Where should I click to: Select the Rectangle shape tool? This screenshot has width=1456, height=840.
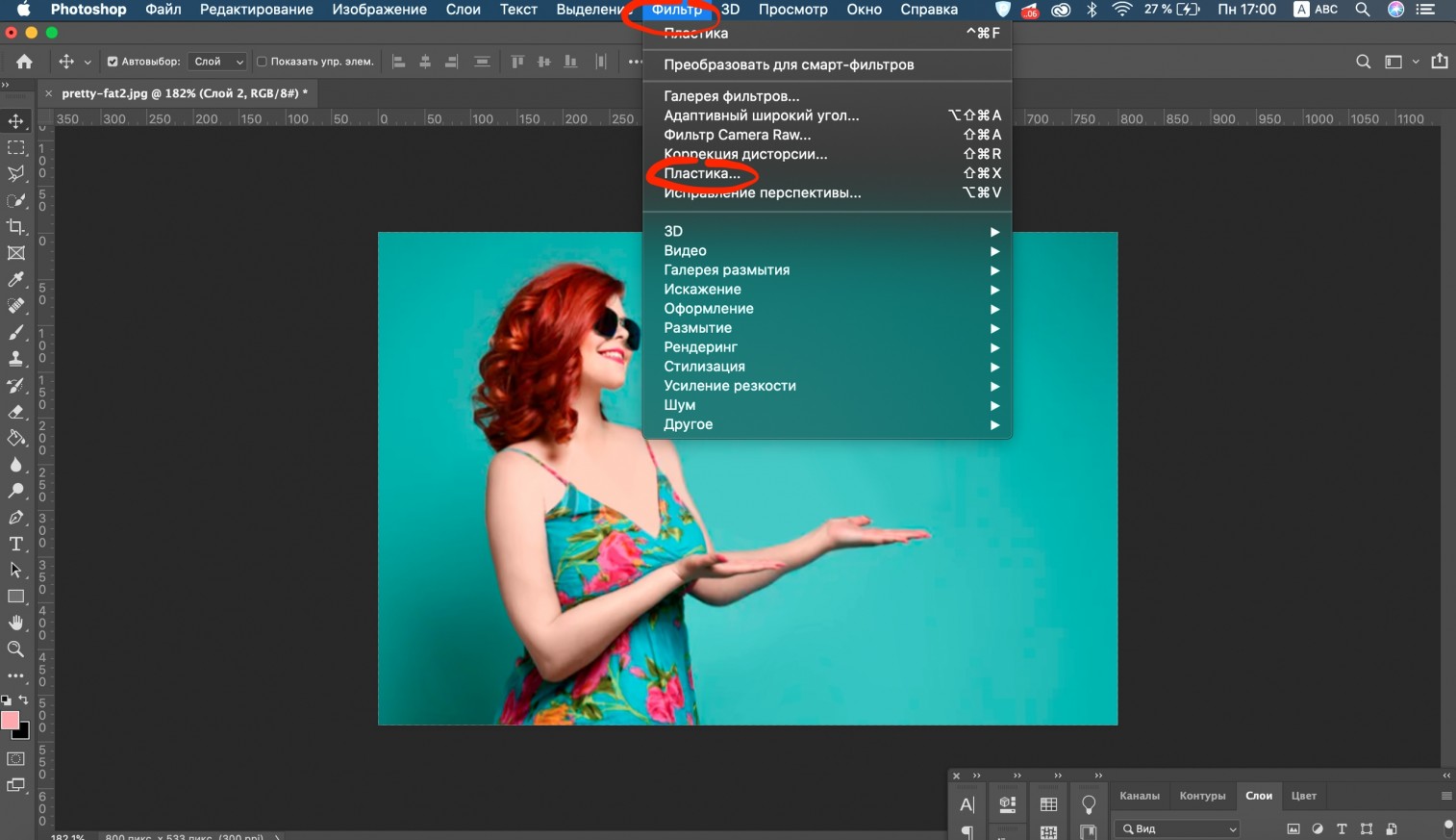pyautogui.click(x=16, y=597)
